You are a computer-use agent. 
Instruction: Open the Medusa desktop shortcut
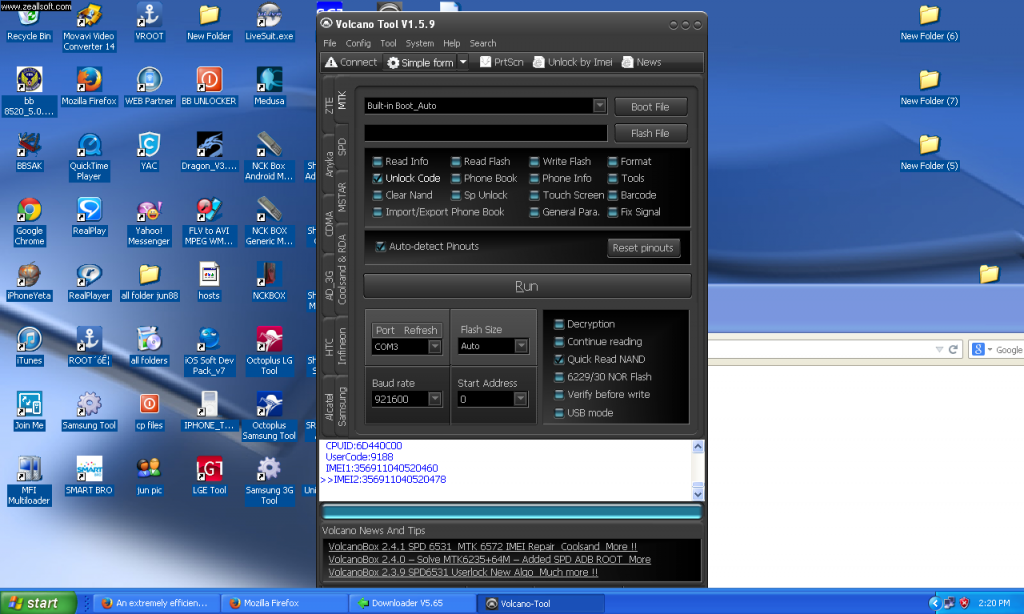[269, 80]
